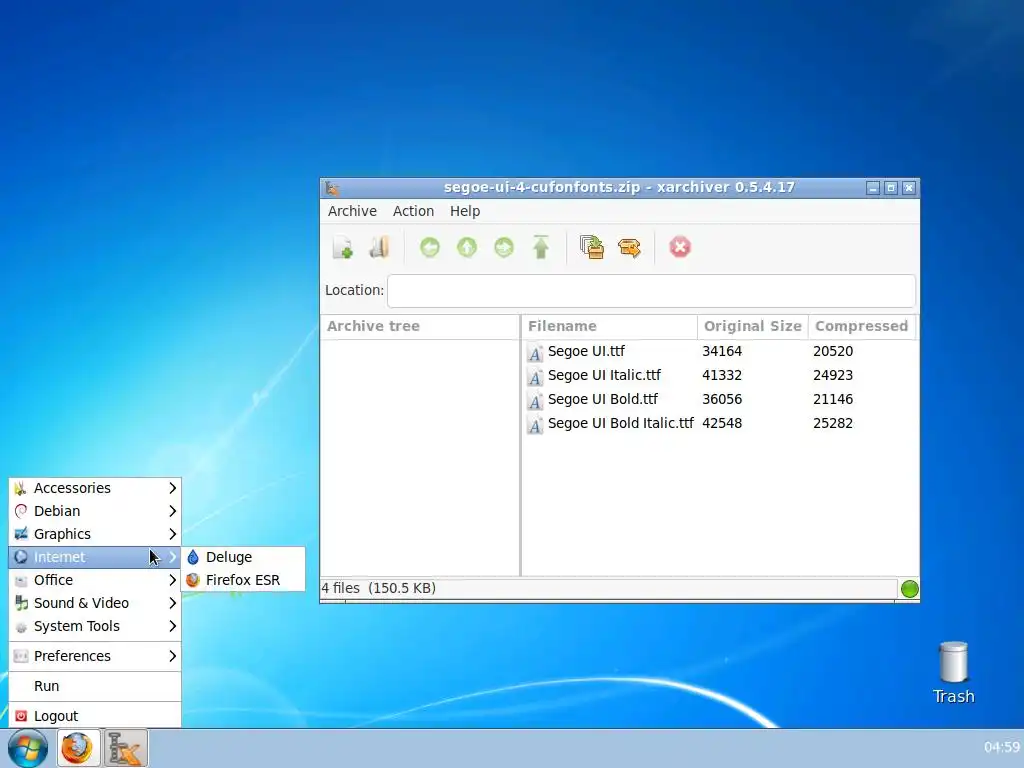Click the Xarchiver taskbar button
The image size is (1024, 768).
(125, 748)
